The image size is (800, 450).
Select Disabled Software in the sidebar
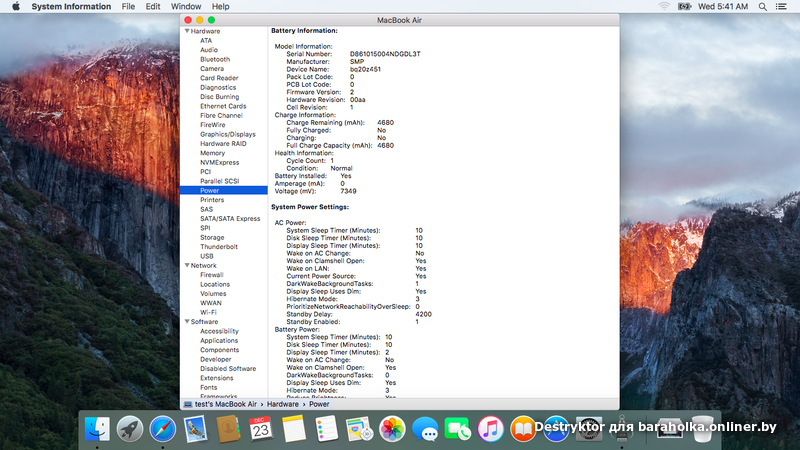[228, 368]
